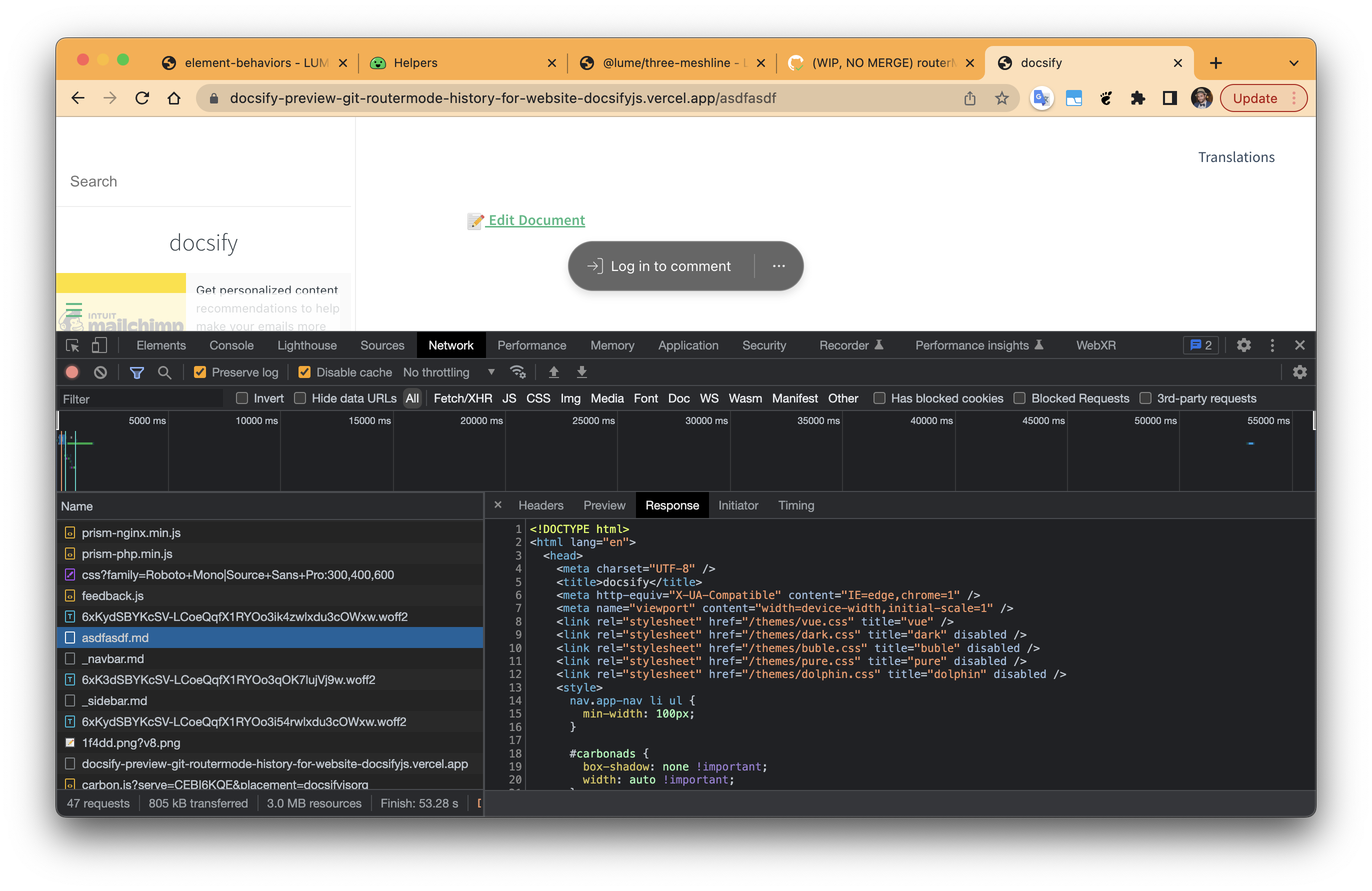Open DevTools settings gear
1372x891 pixels.
1243,345
